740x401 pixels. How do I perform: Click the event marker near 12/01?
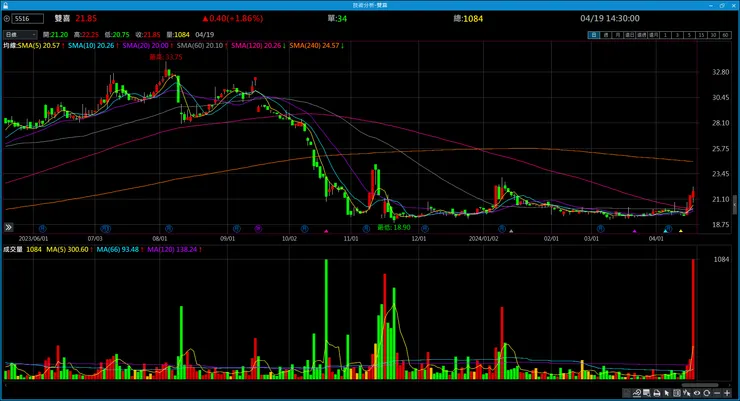pyautogui.click(x=425, y=228)
